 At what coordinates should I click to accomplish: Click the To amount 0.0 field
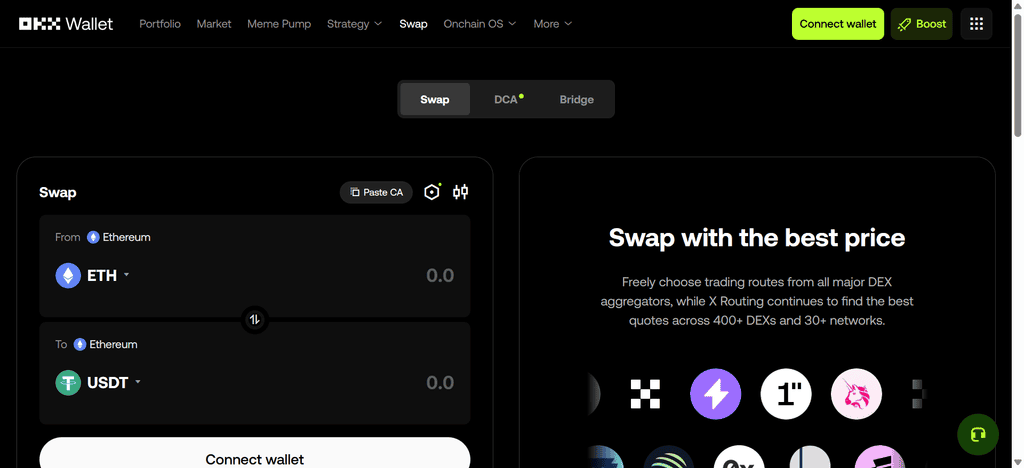tap(440, 382)
